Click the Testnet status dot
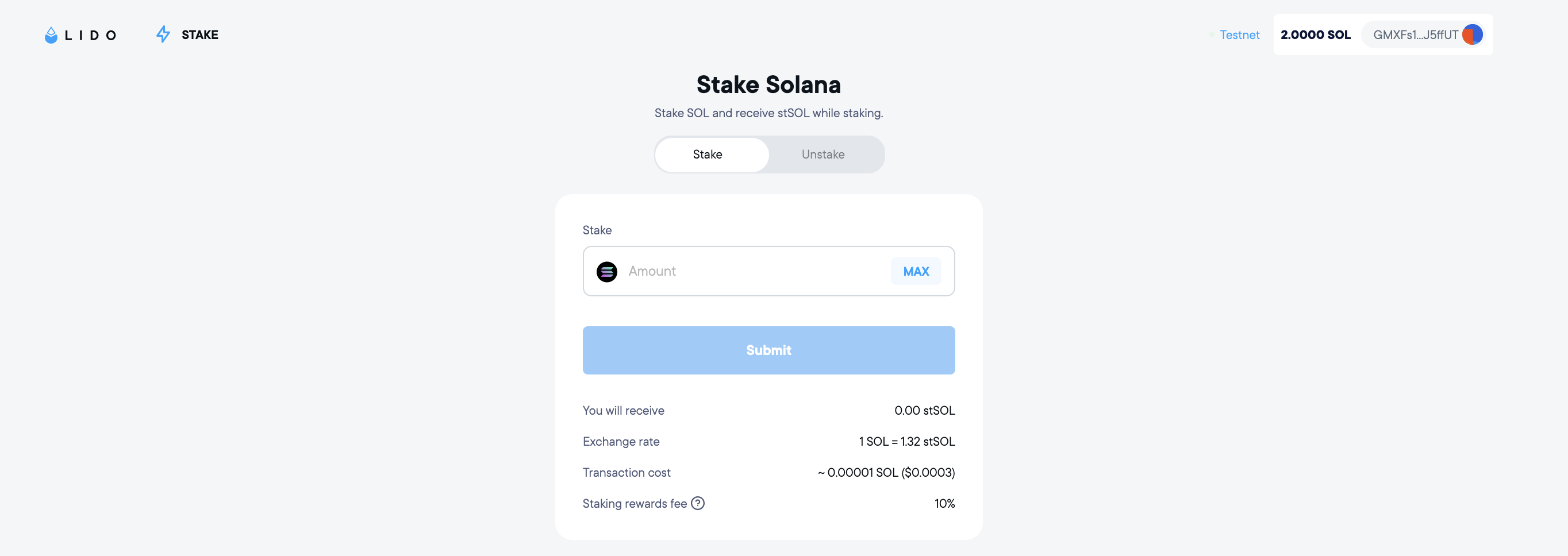Viewport: 1568px width, 556px height. [1212, 34]
